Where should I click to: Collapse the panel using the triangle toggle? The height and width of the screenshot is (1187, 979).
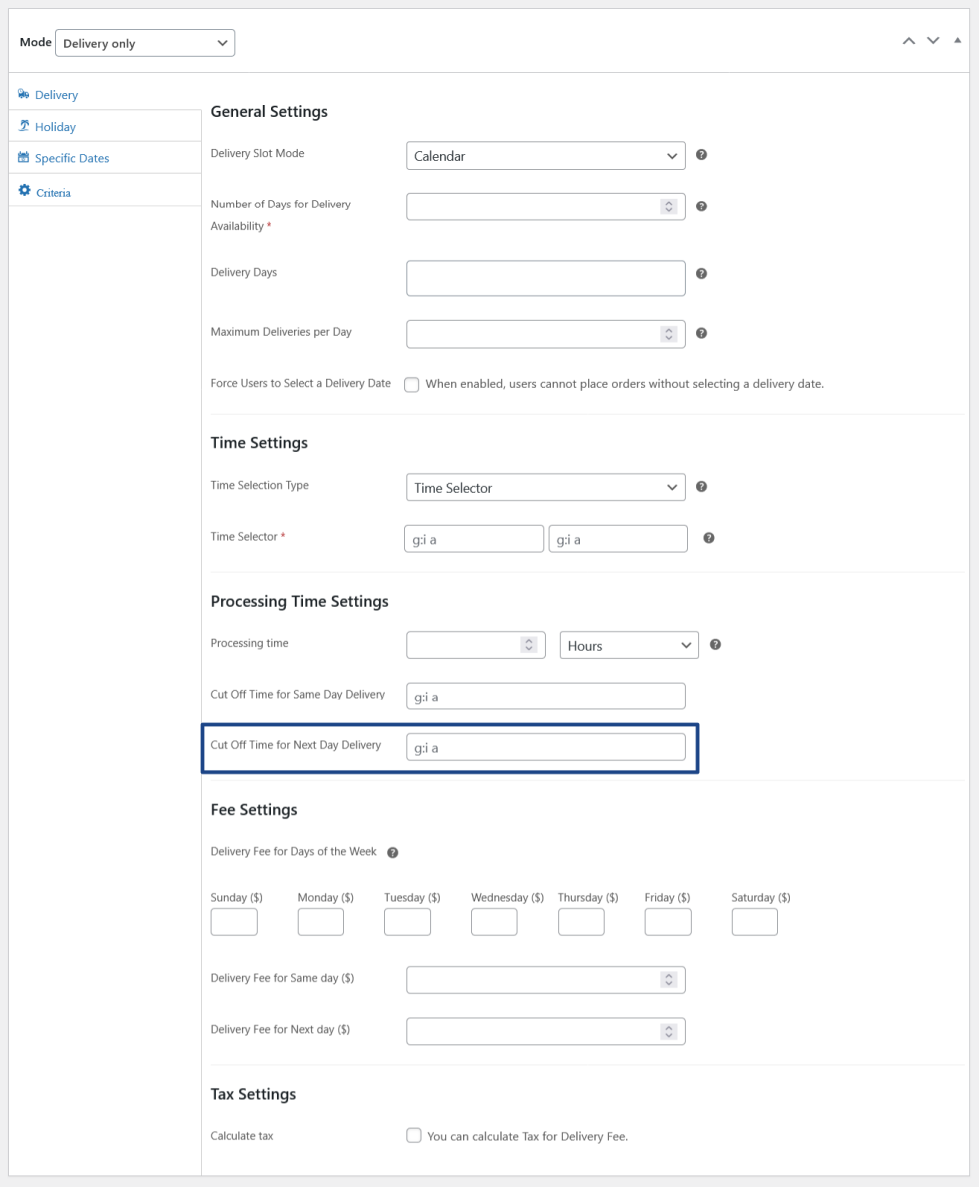point(957,41)
